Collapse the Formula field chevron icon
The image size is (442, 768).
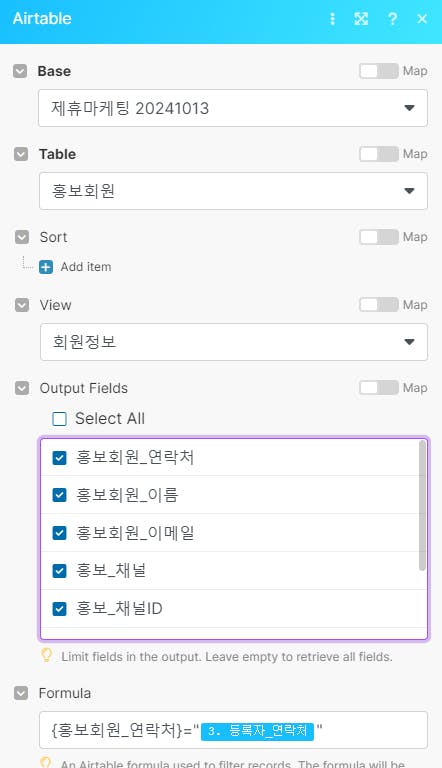[21, 693]
